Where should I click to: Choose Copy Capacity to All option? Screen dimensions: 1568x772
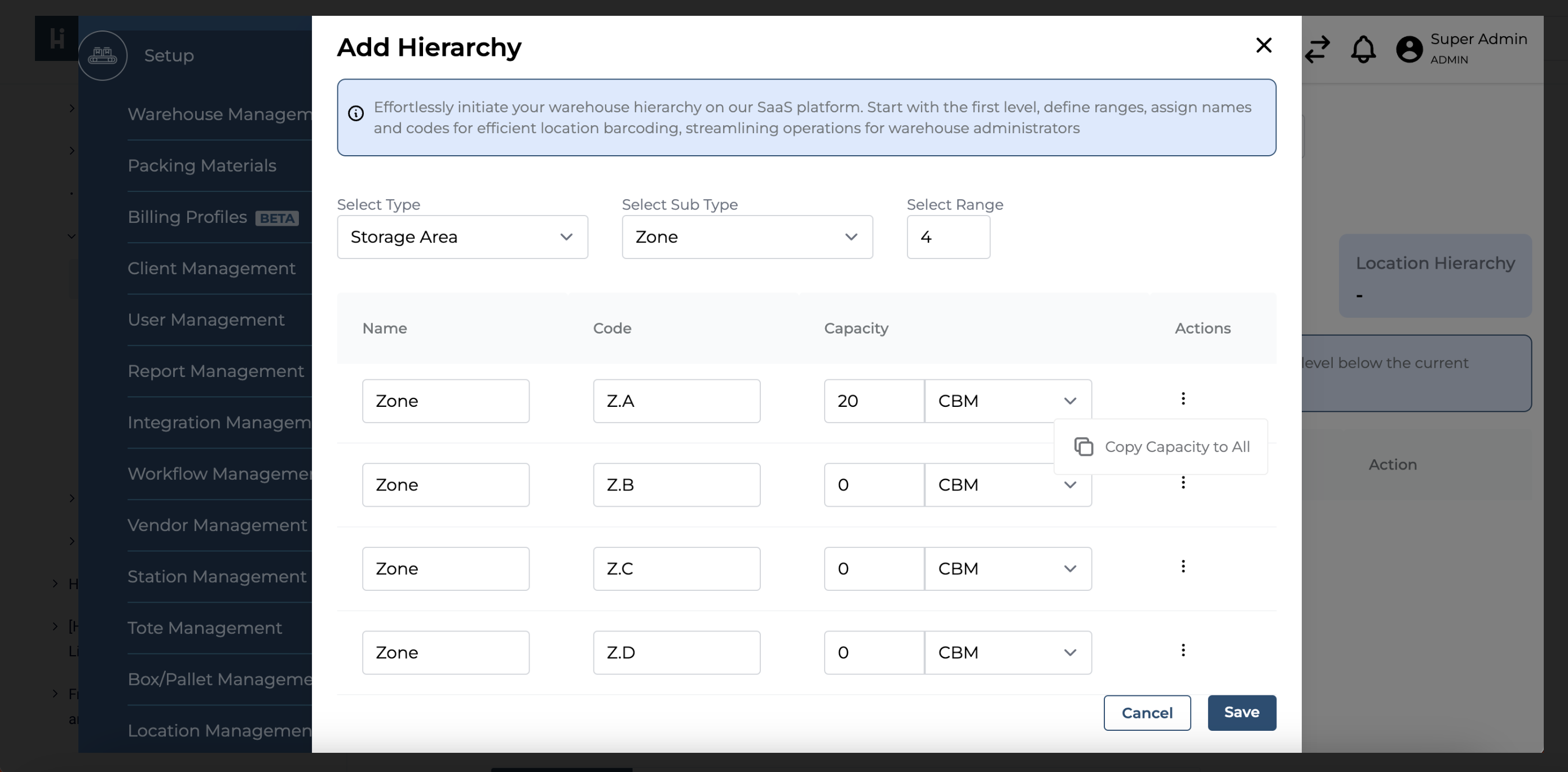1161,447
